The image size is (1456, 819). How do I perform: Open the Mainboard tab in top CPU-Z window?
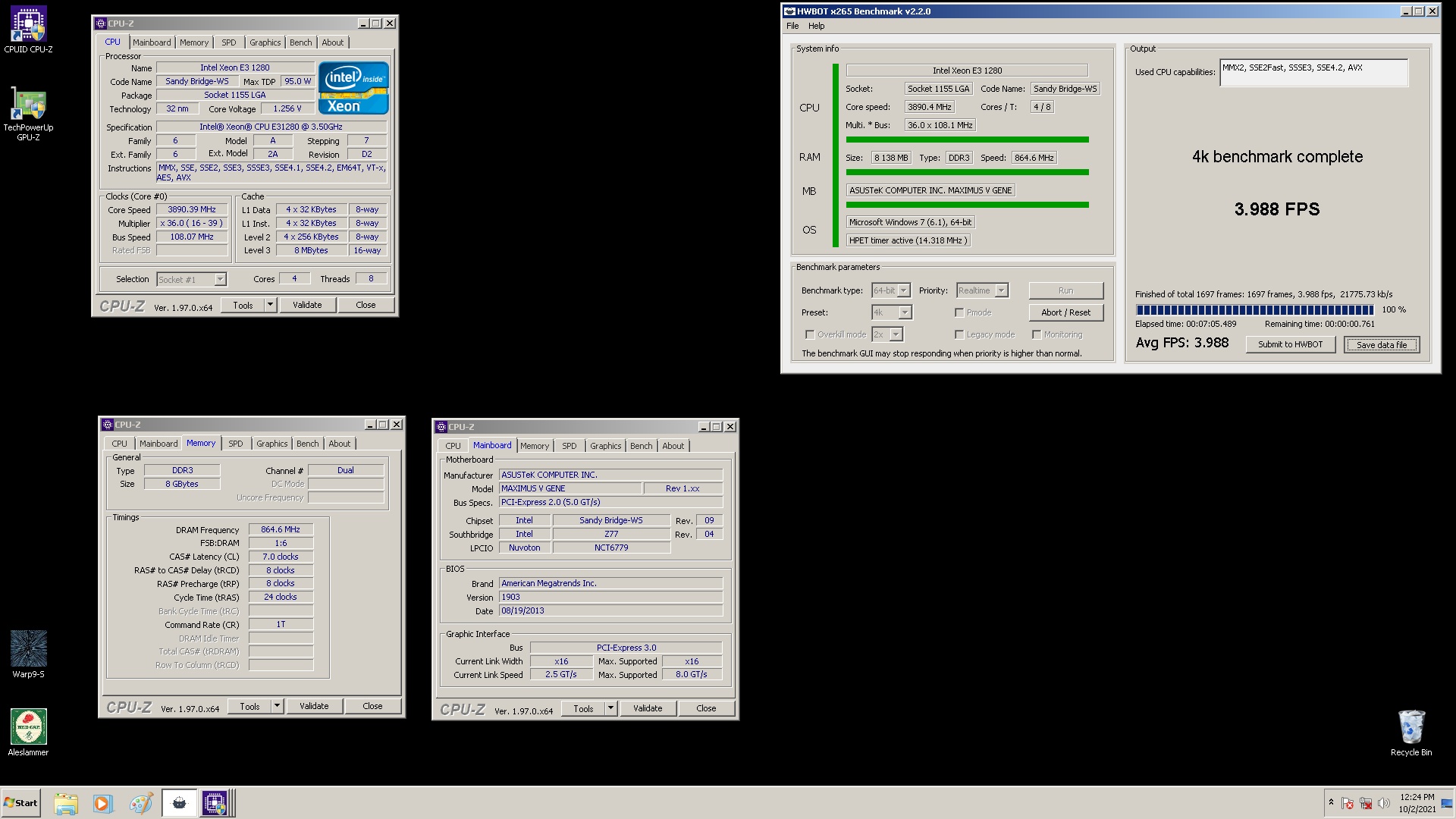152,42
